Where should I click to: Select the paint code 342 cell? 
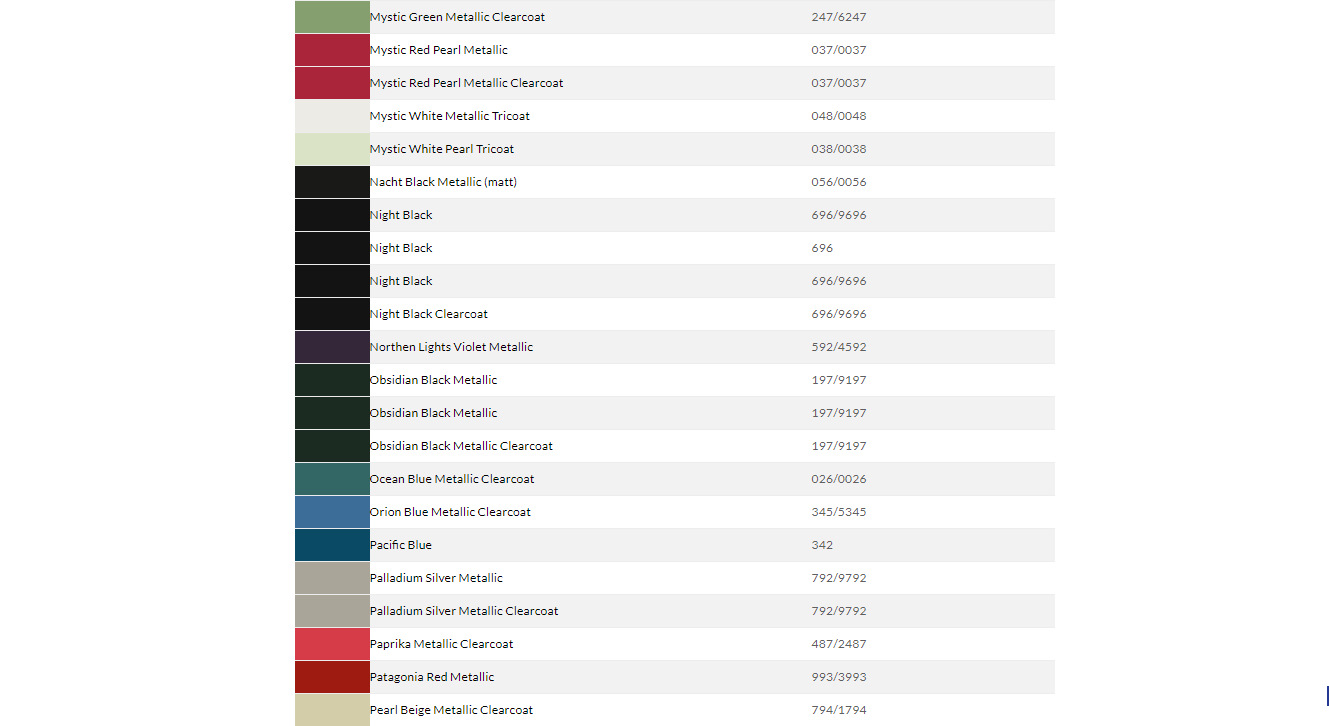(x=822, y=545)
